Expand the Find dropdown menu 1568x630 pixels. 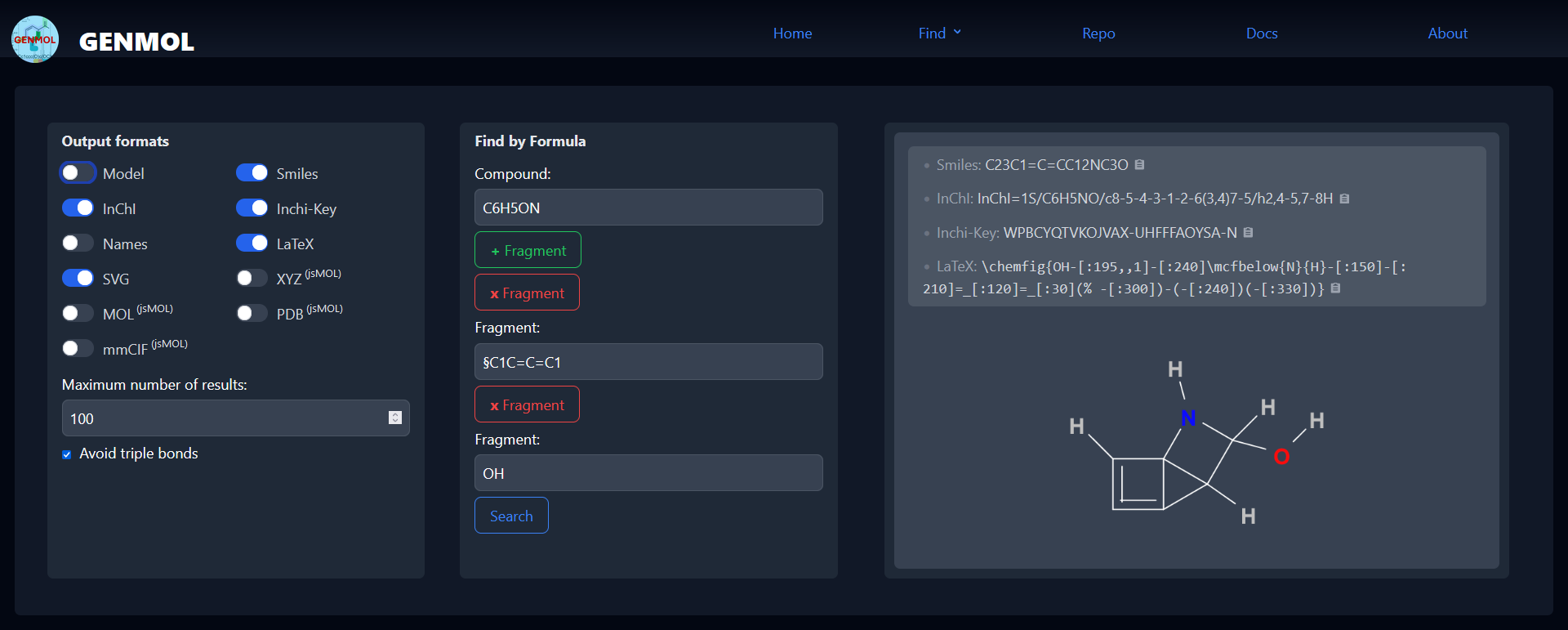click(x=939, y=34)
